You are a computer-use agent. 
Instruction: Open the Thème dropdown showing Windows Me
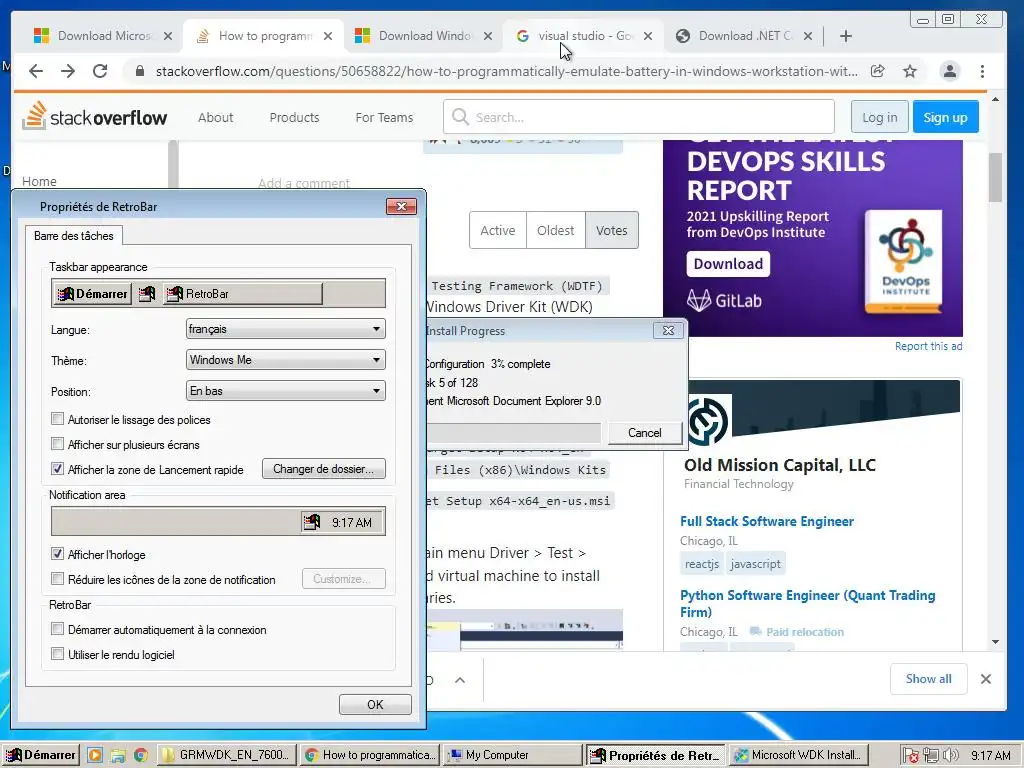(x=285, y=360)
